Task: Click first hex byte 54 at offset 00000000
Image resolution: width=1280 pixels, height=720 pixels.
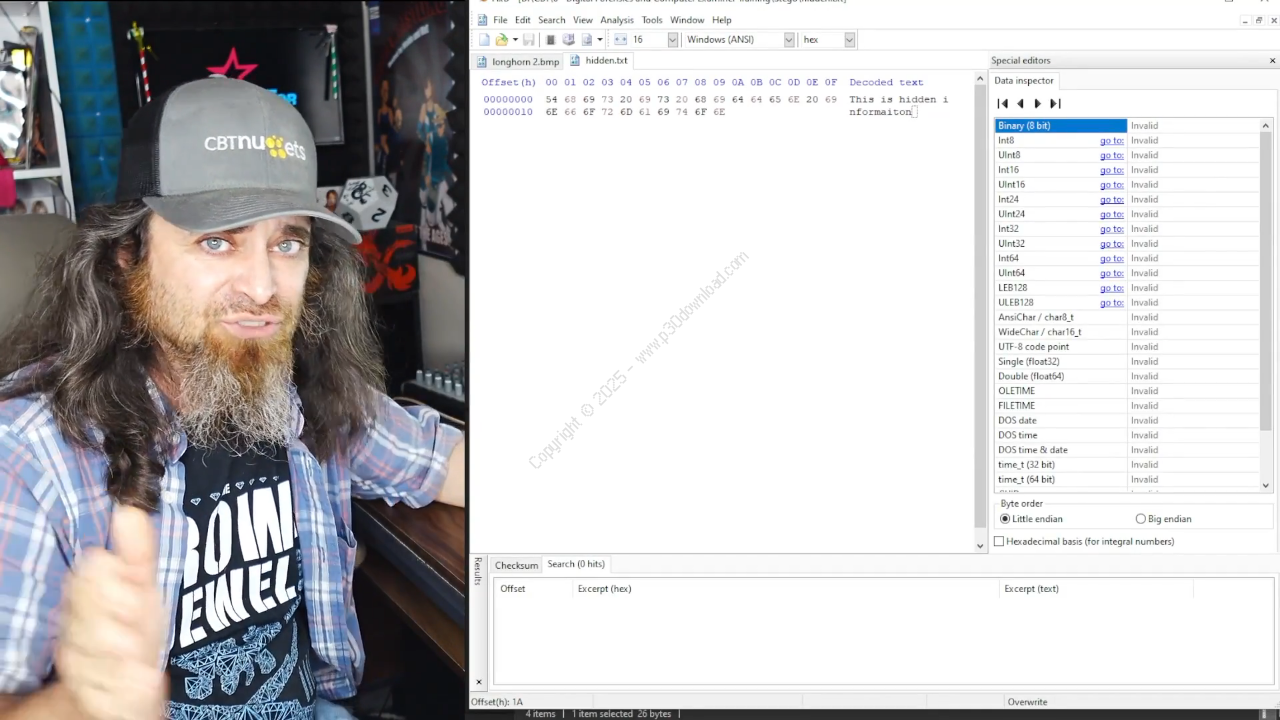Action: (x=551, y=99)
